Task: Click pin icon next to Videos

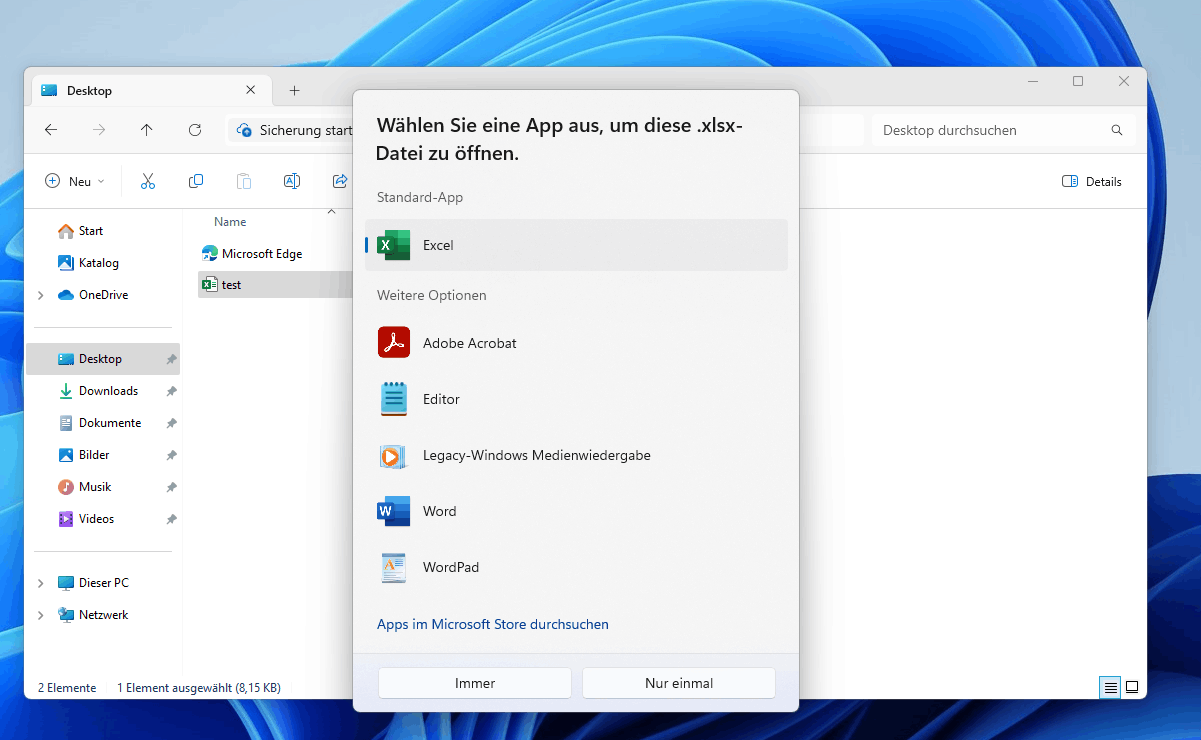Action: (x=171, y=519)
